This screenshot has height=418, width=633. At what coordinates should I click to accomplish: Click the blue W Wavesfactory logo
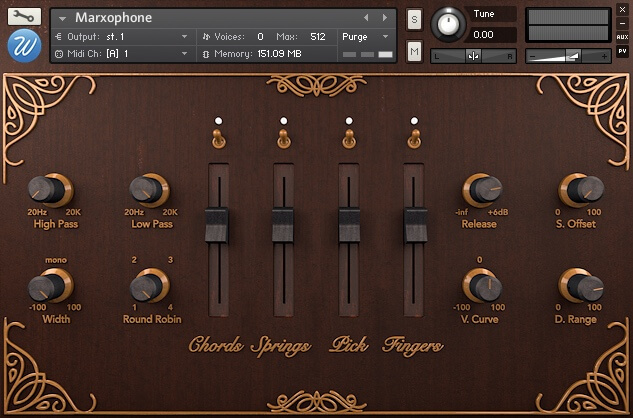pos(24,46)
